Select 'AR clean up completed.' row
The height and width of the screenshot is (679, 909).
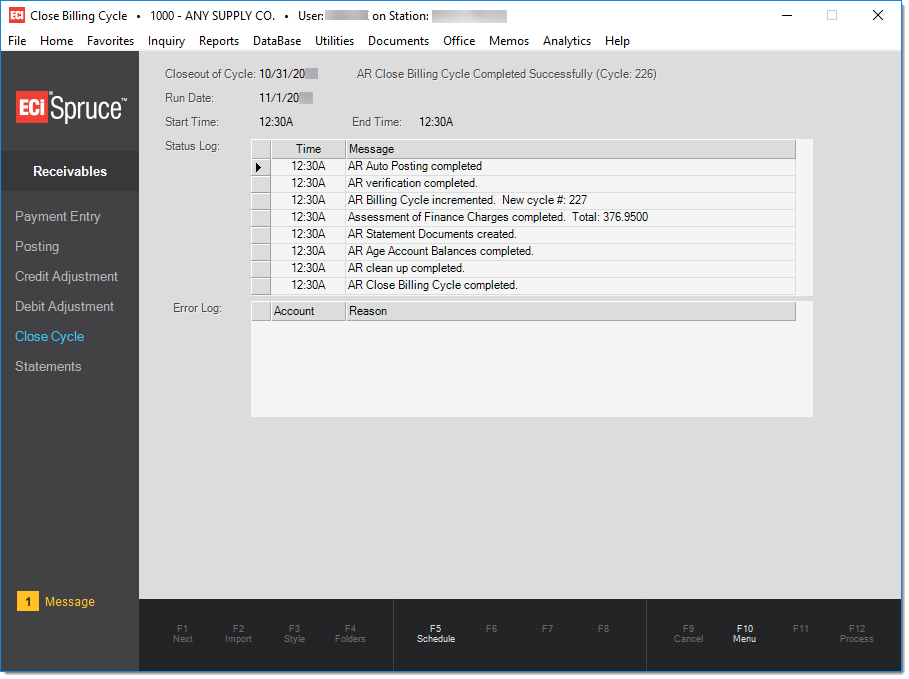[x=523, y=268]
